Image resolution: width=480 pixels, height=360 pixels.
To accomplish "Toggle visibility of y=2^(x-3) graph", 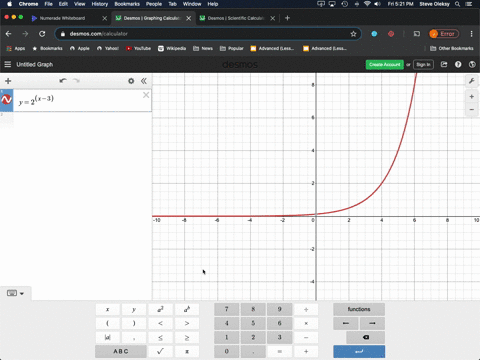I will coord(6,100).
